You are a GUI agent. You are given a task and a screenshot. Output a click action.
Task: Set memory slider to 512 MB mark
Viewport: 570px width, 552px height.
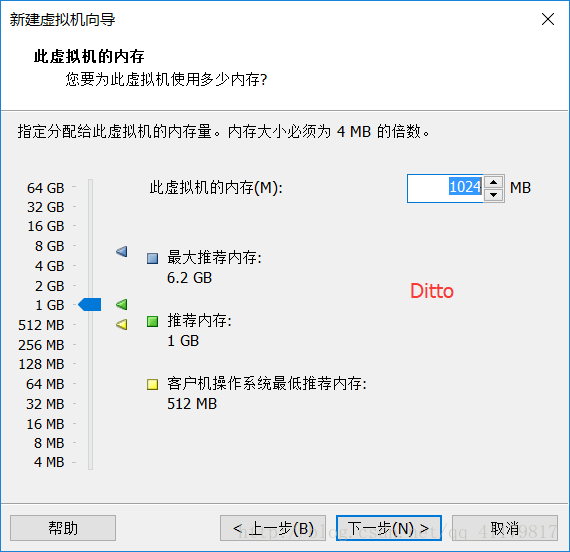pos(91,325)
